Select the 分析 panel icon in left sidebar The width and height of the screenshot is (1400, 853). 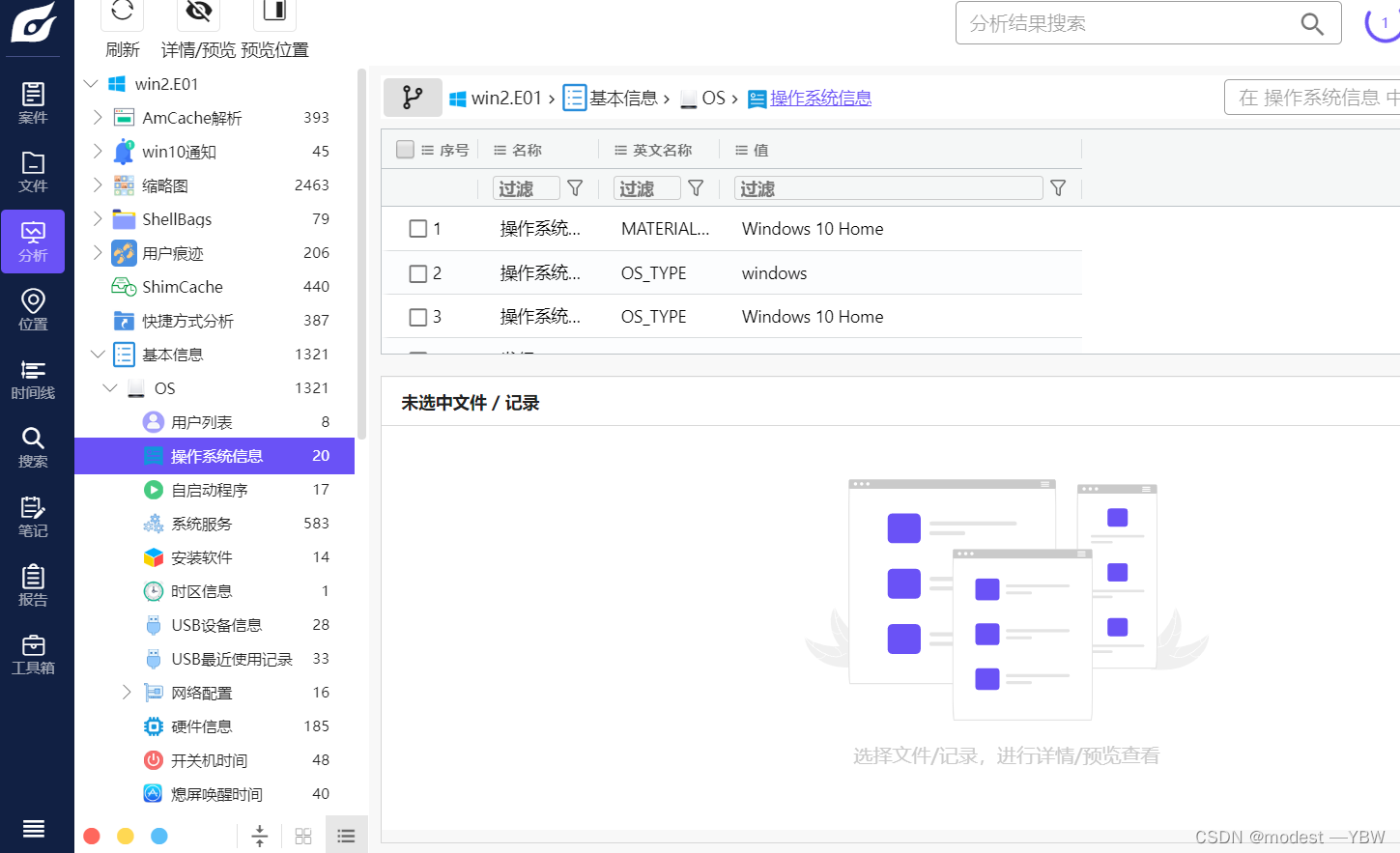[33, 242]
